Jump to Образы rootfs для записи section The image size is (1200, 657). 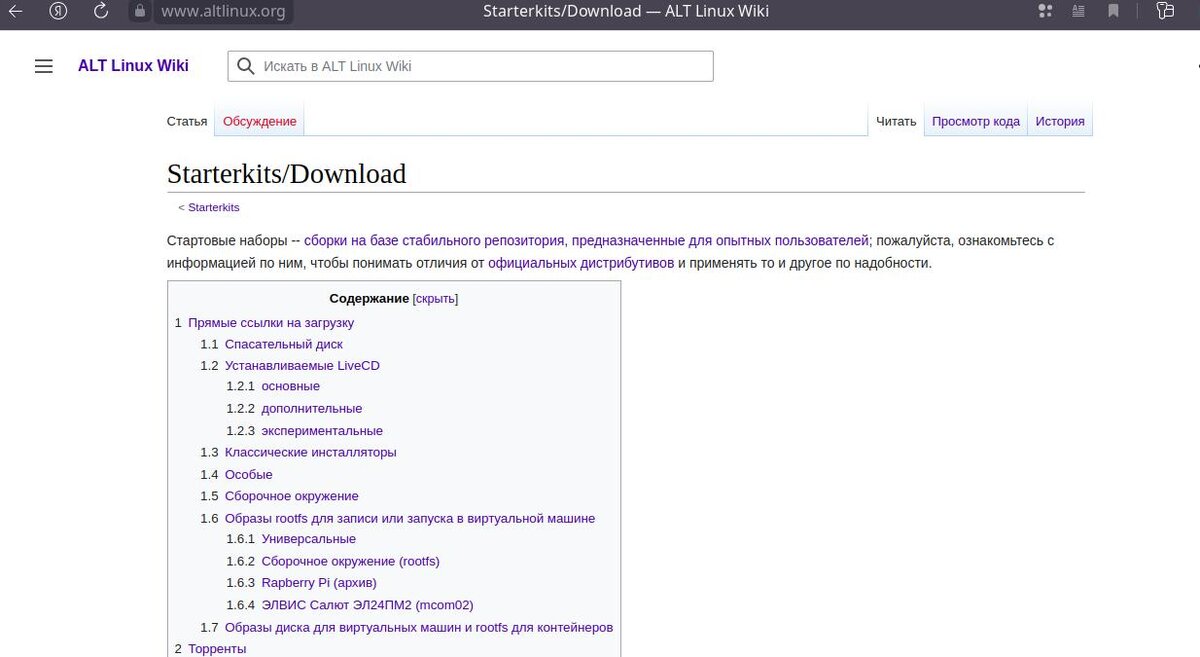click(410, 518)
